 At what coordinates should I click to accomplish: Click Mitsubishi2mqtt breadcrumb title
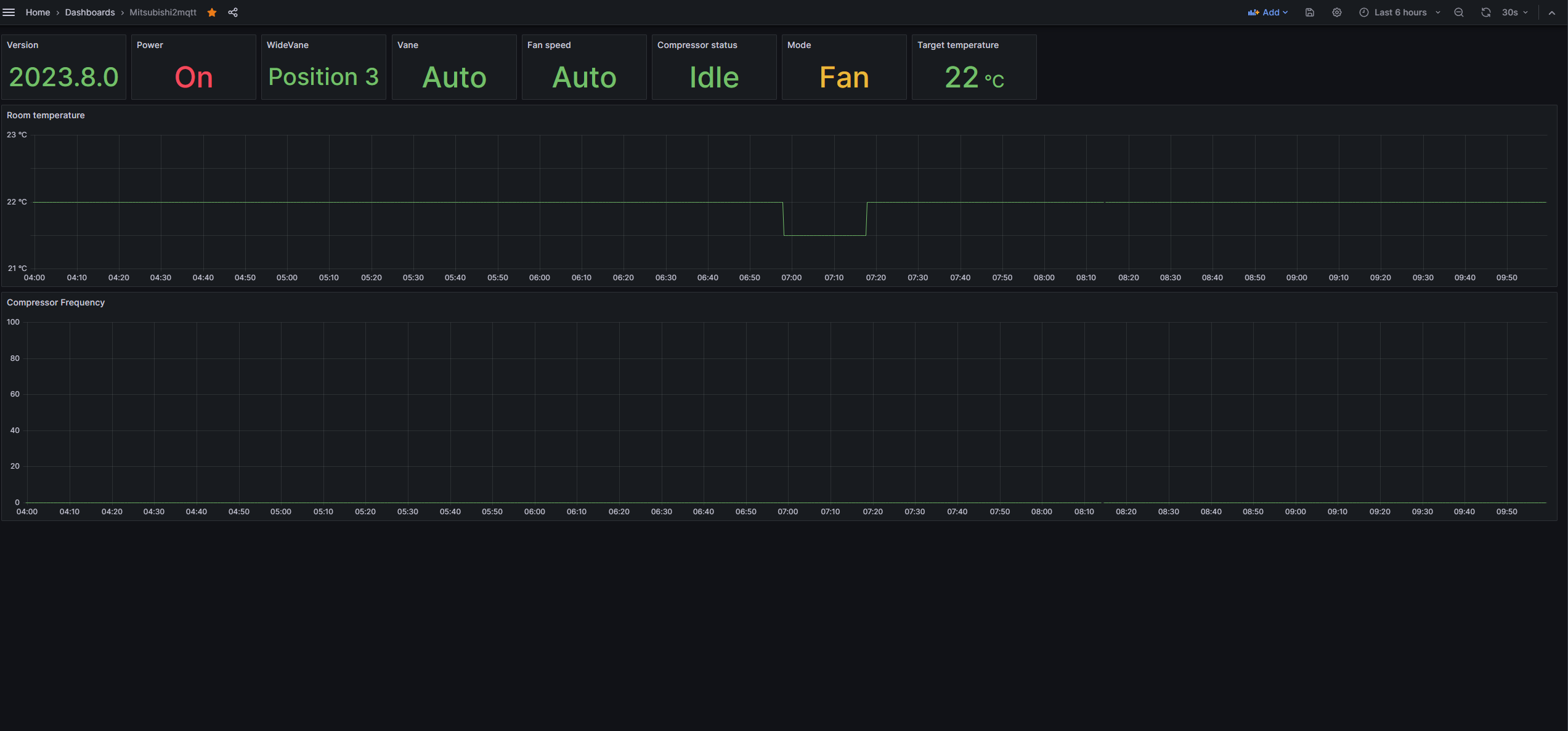point(163,12)
